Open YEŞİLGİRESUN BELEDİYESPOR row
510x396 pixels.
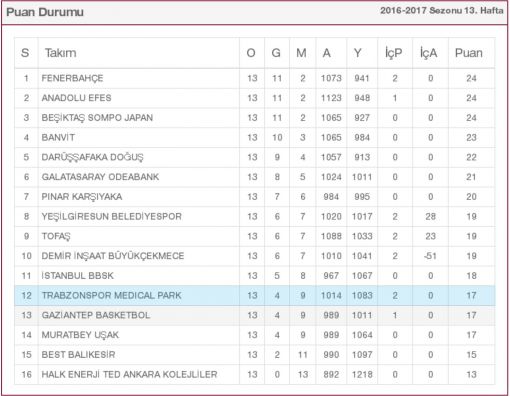pos(255,216)
